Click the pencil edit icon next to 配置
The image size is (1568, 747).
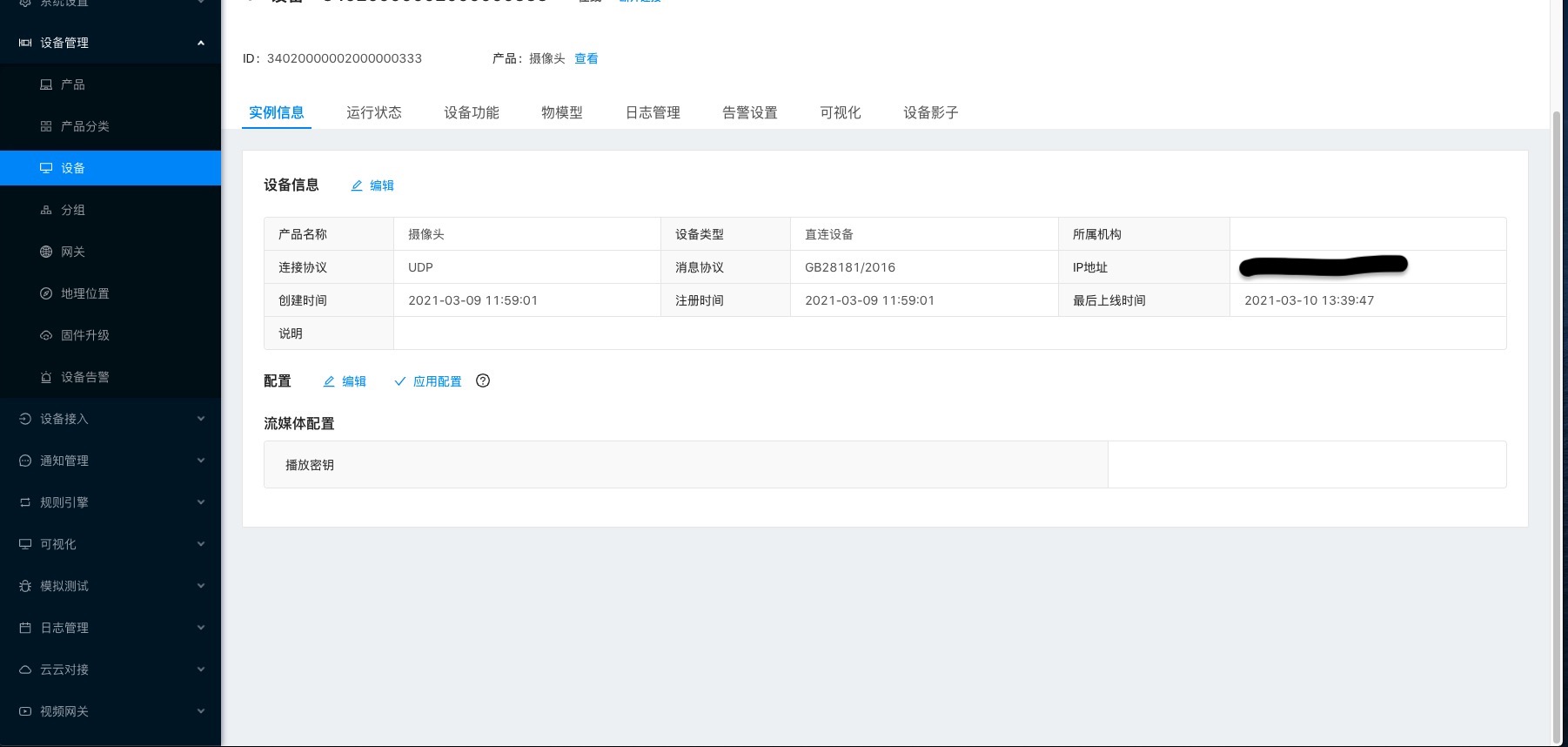(329, 381)
